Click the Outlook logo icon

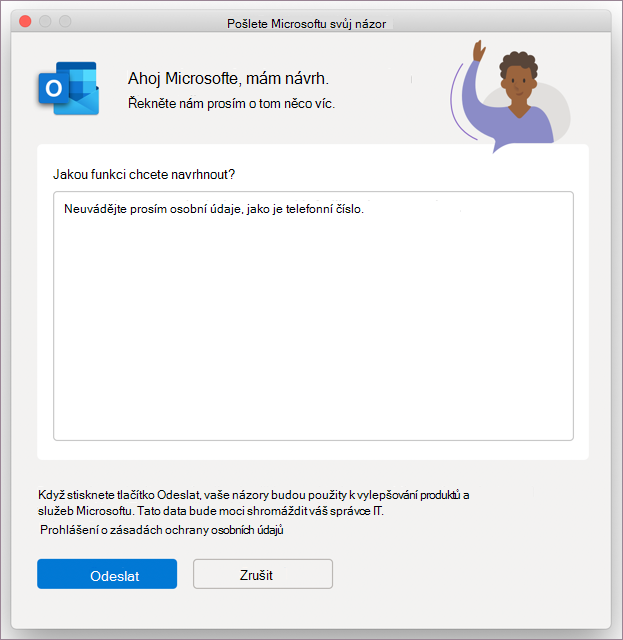(x=69, y=88)
